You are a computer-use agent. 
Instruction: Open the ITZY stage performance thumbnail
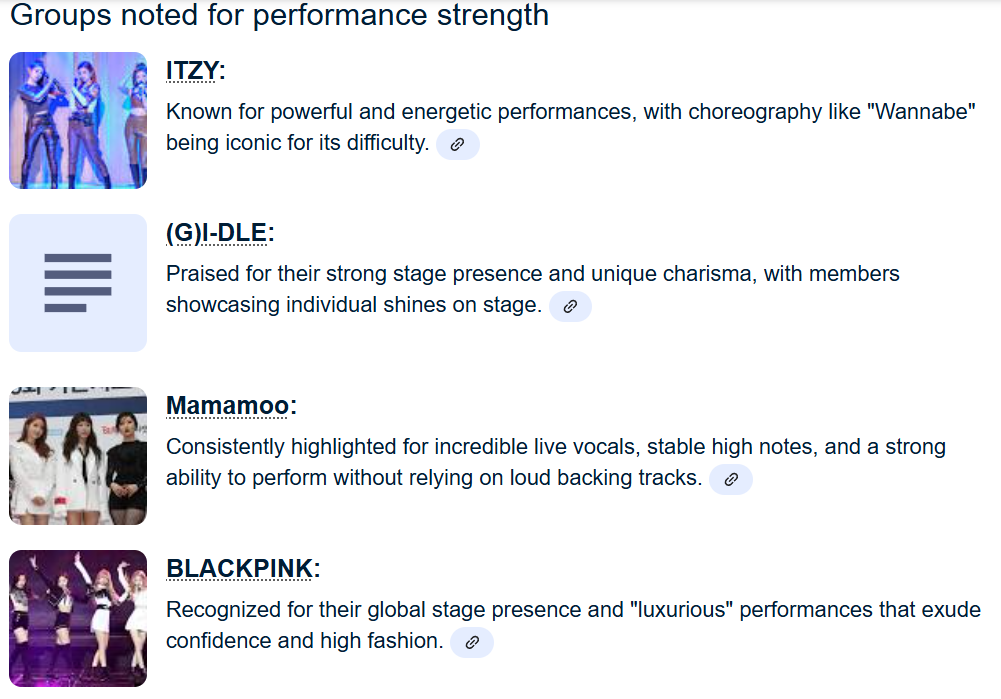(x=78, y=120)
